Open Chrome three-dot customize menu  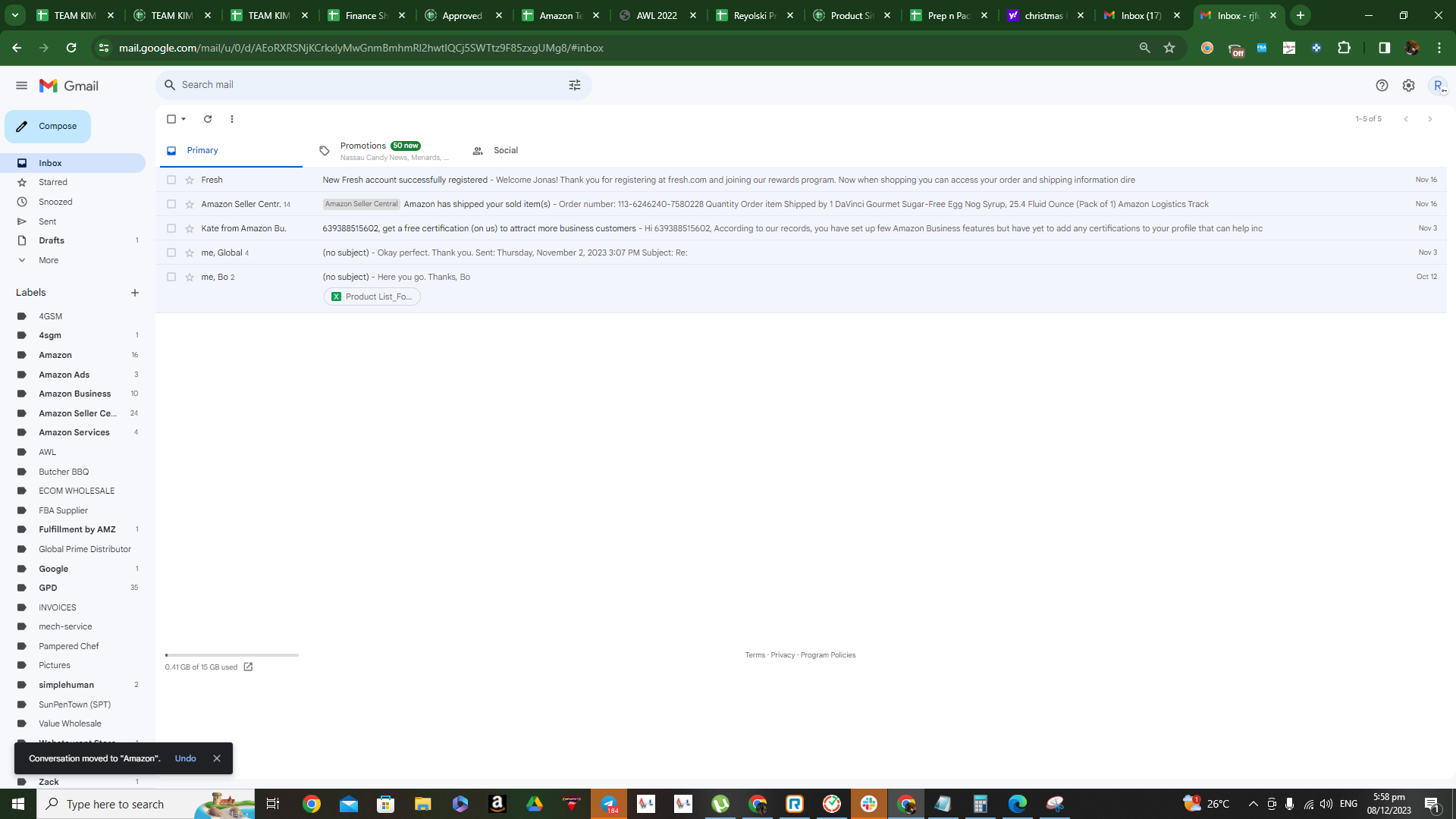coord(1439,48)
